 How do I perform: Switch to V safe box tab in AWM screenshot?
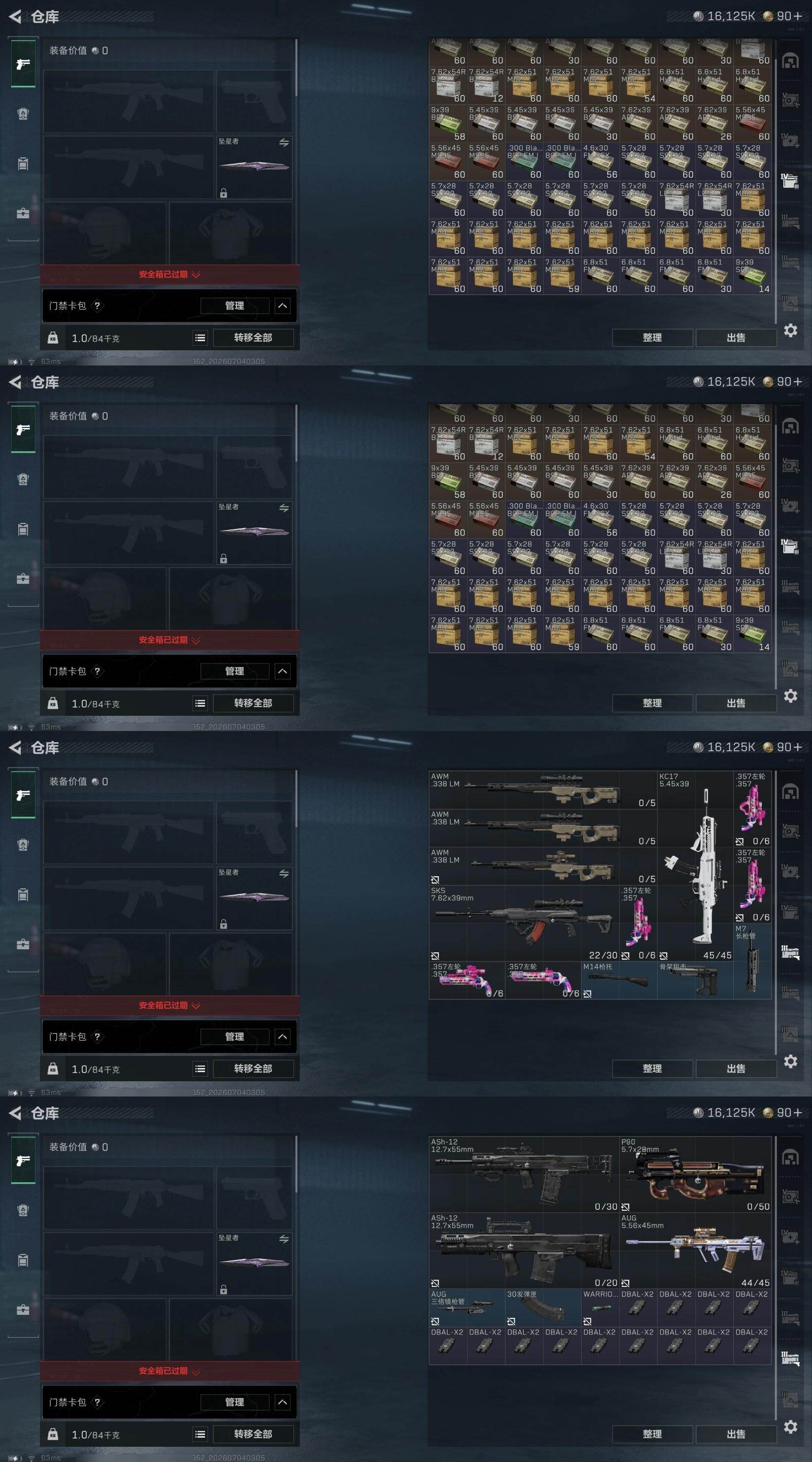(x=791, y=830)
